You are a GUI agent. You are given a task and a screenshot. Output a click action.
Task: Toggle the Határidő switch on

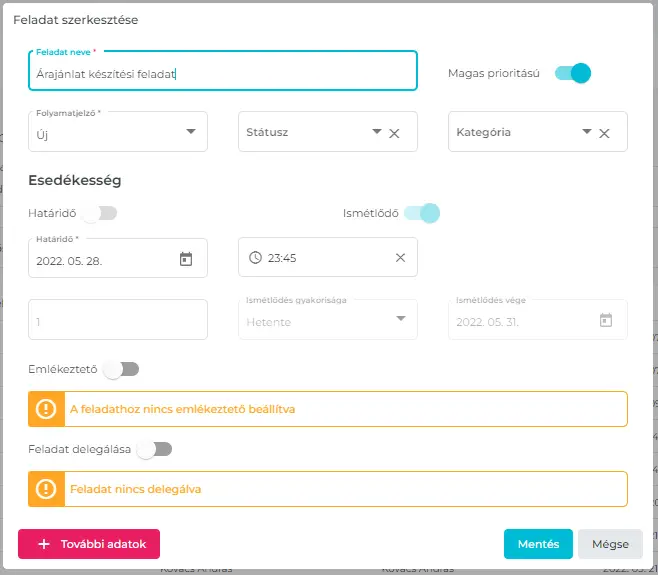click(99, 213)
